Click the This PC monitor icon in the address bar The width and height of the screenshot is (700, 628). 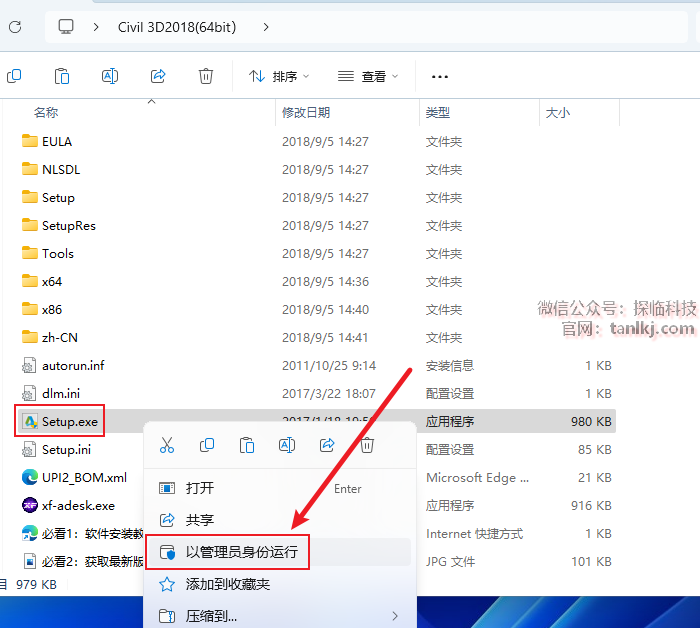pyautogui.click(x=66, y=27)
